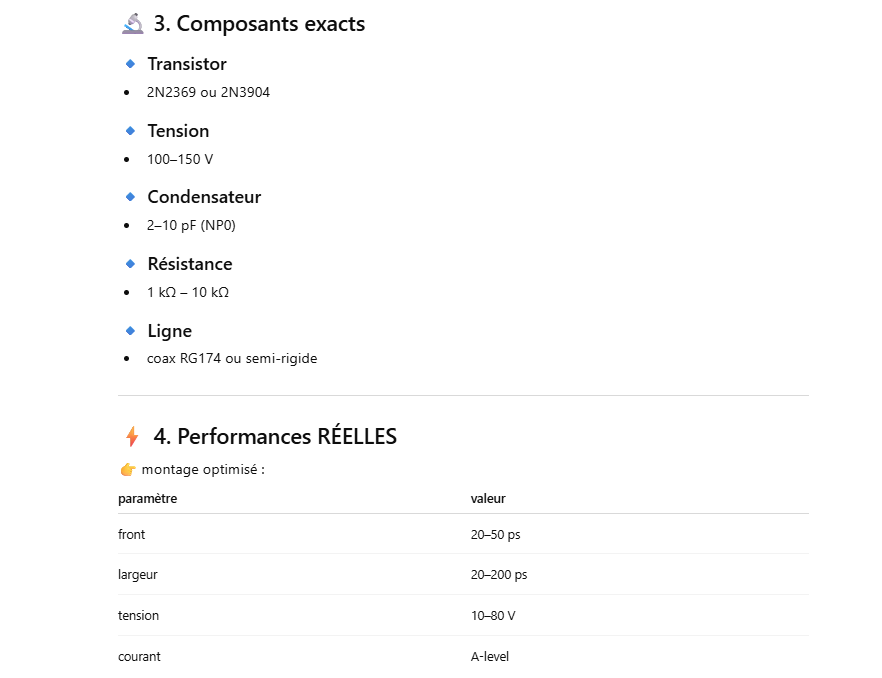Click blue diamond icon next to Condensateur
Viewport: 882px width, 678px height.
(130, 197)
